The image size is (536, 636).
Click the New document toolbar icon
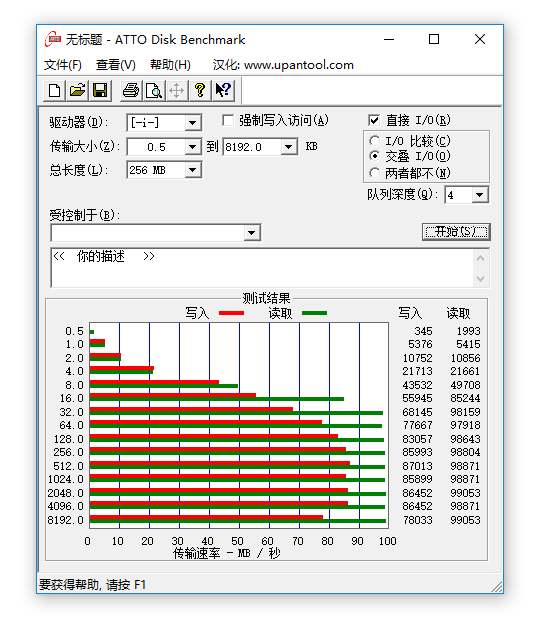pos(54,90)
